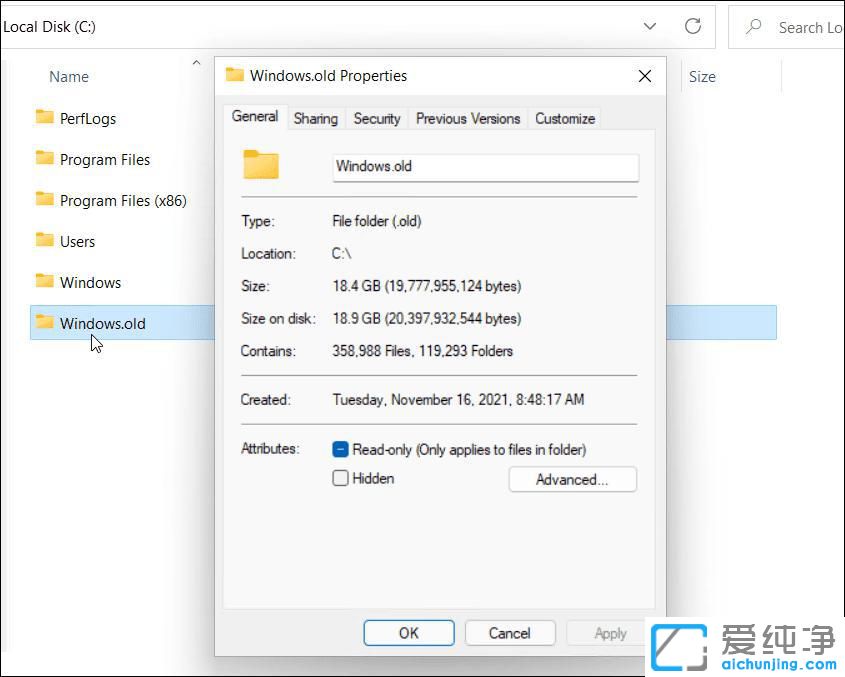Switch to the Security tab
This screenshot has height=677, width=845.
pos(376,118)
